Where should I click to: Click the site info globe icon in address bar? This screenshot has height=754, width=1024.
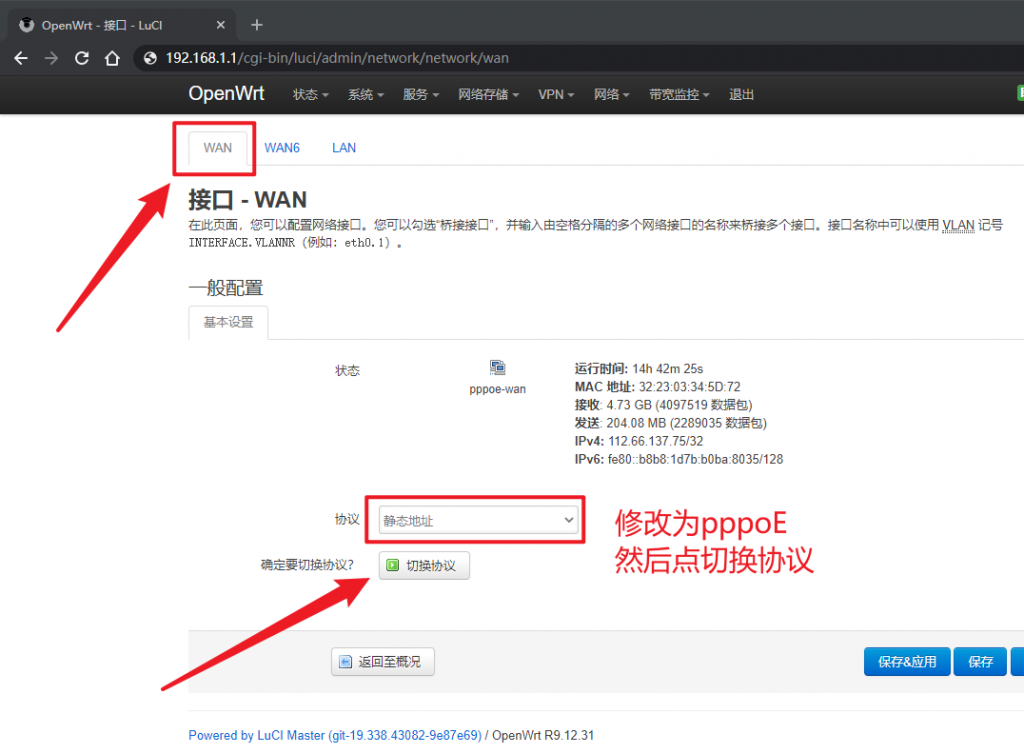(x=150, y=58)
